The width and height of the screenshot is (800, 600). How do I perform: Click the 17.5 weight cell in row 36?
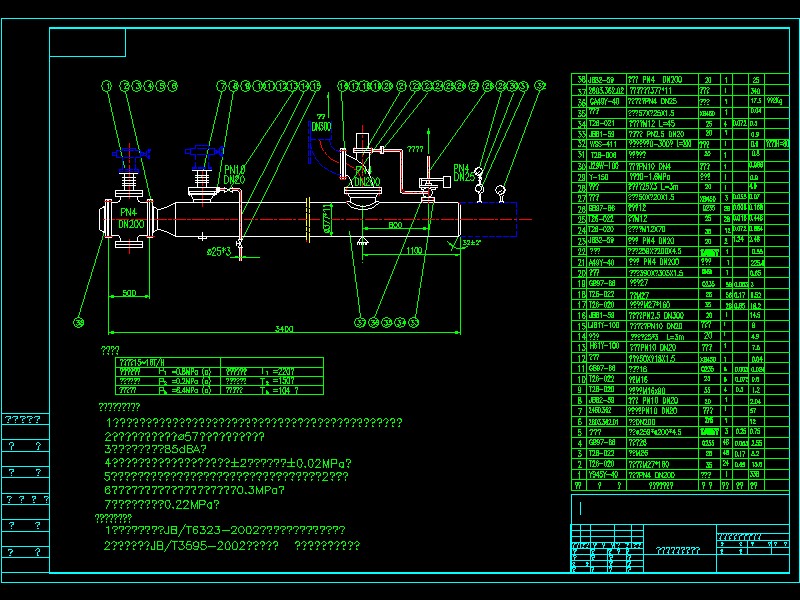pos(756,102)
